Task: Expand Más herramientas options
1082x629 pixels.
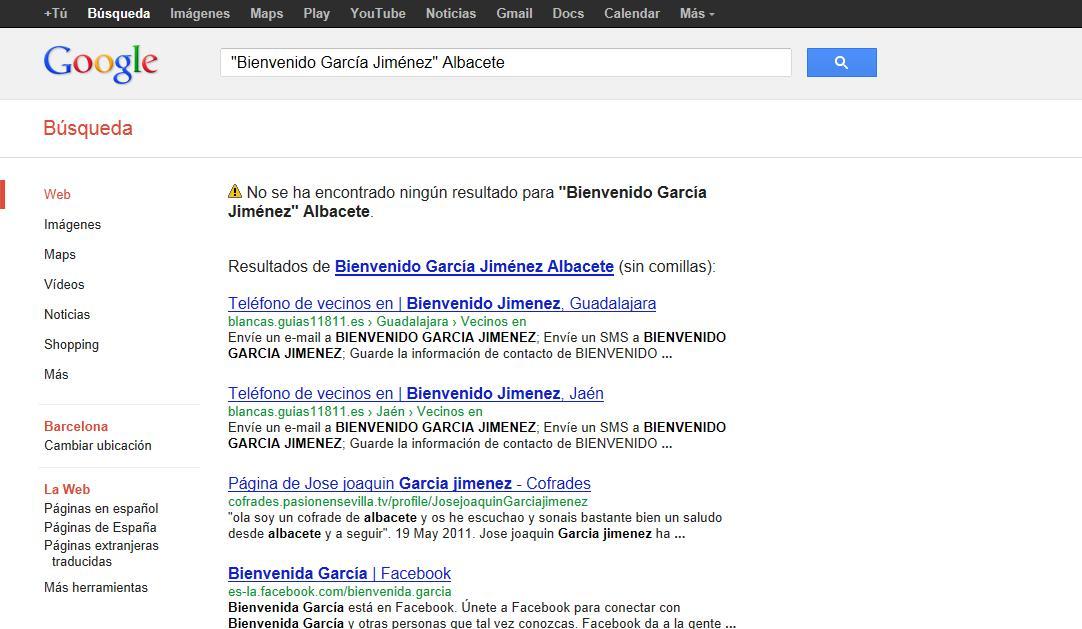Action: (96, 587)
